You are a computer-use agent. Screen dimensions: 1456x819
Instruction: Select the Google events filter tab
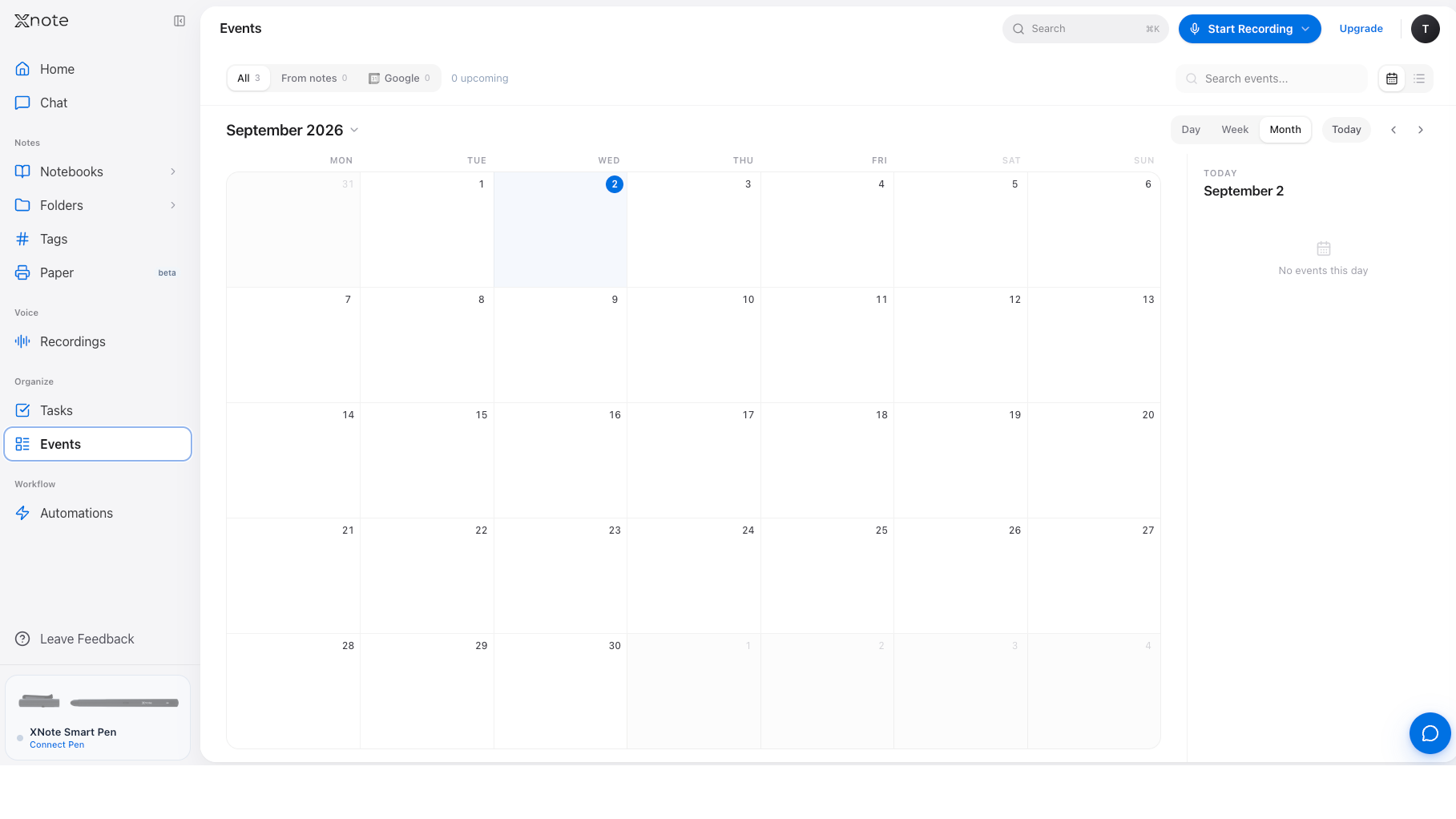[x=399, y=79]
